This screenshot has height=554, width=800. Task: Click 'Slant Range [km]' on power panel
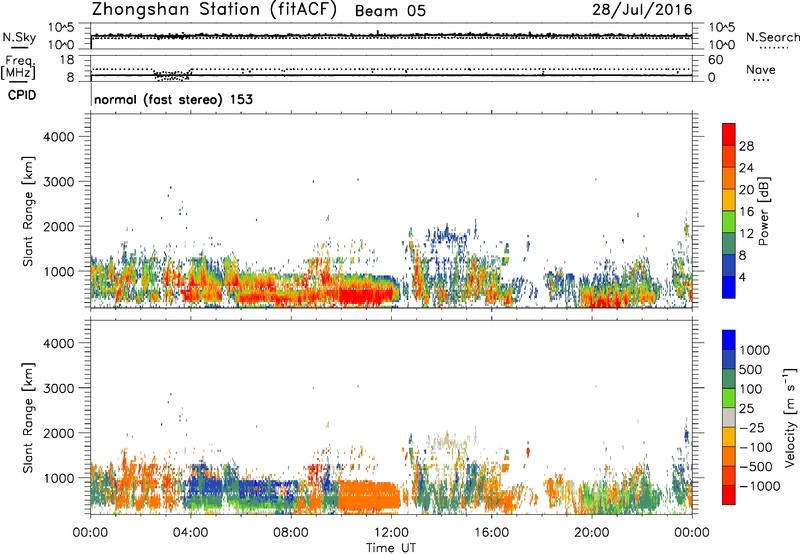click(x=28, y=211)
